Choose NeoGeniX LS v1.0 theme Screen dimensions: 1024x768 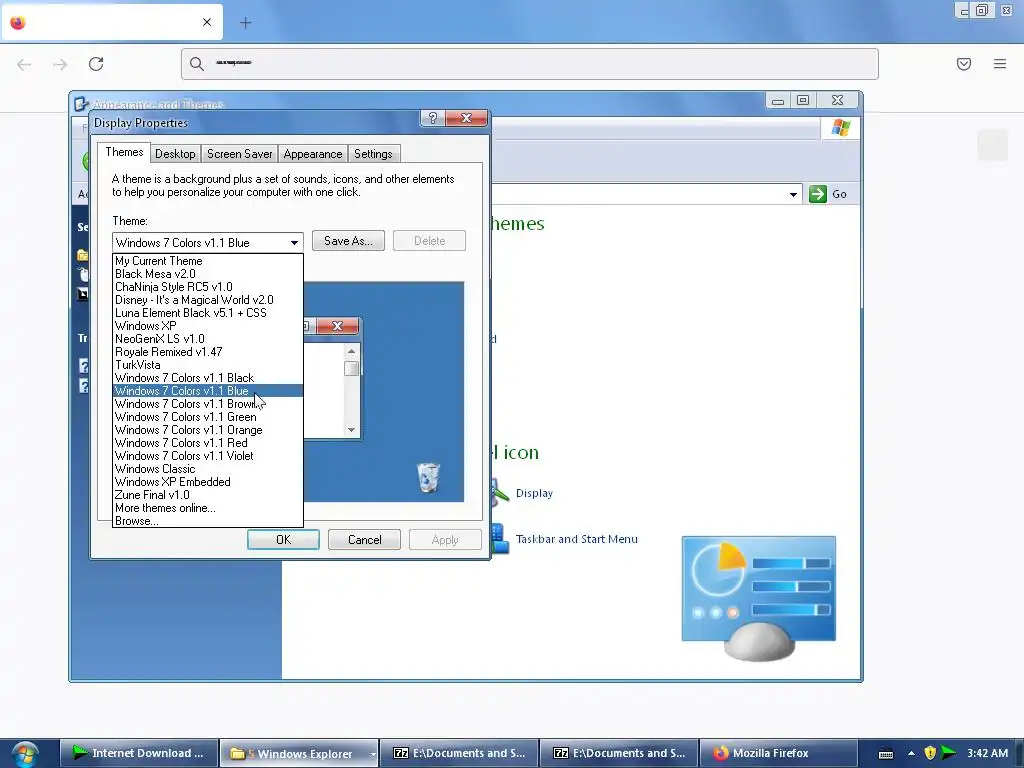pyautogui.click(x=208, y=339)
